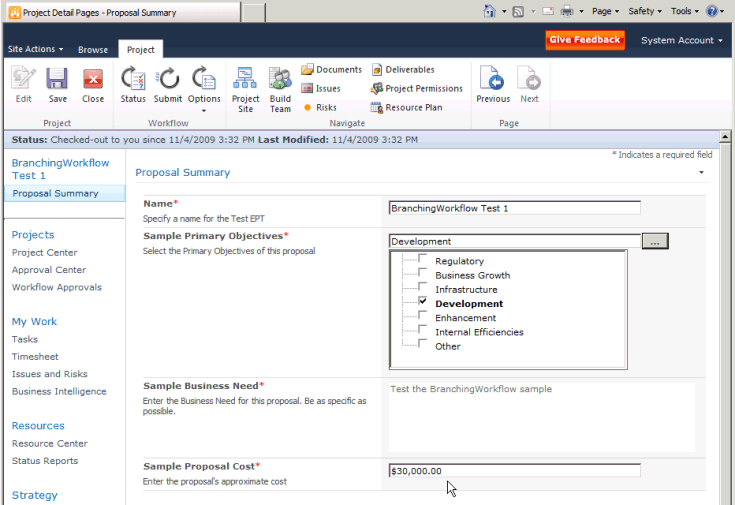Click in the Sample Business Need text area
This screenshot has height=505, width=735.
[x=541, y=418]
